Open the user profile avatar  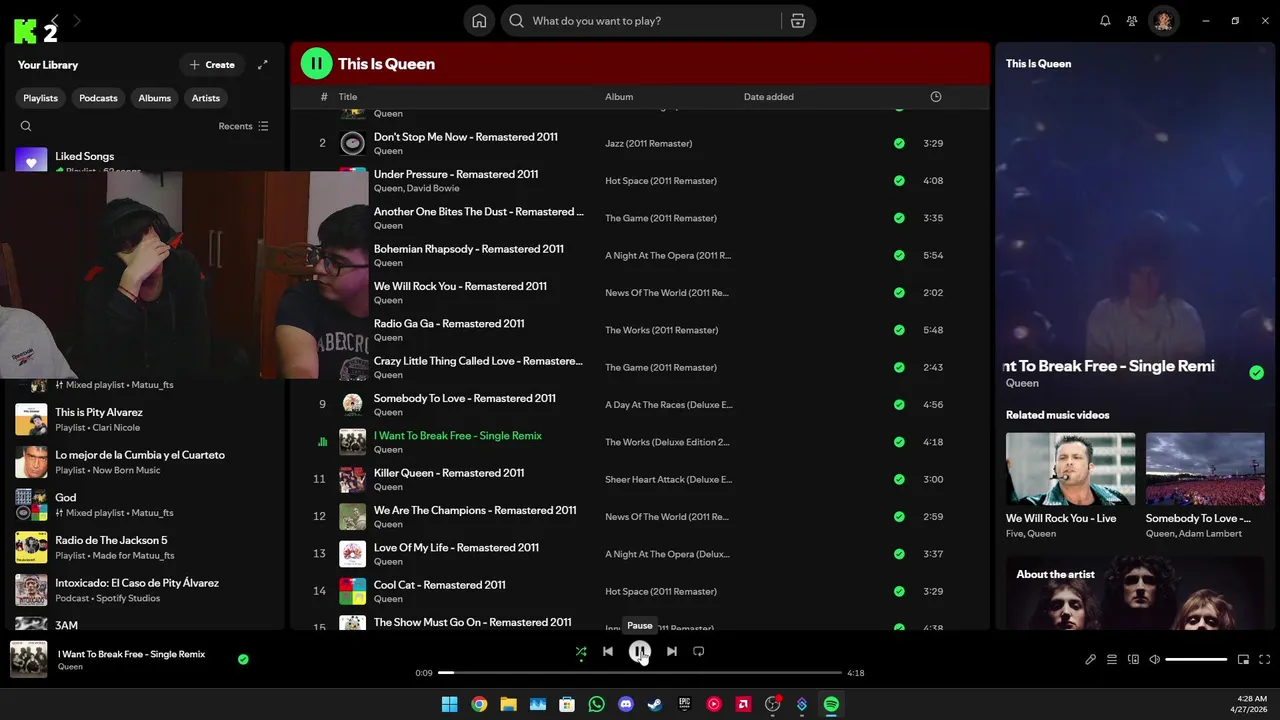[1163, 21]
